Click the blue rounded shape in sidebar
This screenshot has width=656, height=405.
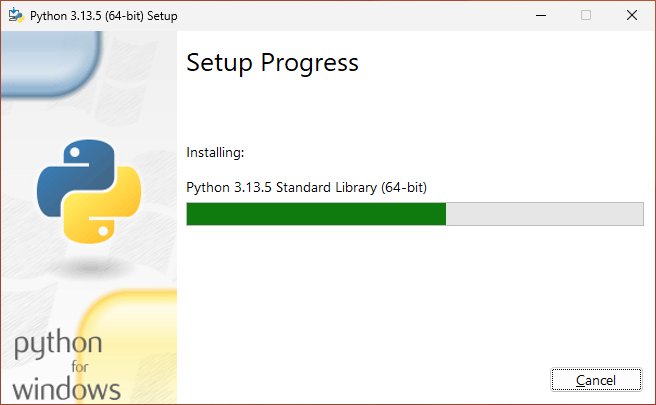click(x=49, y=63)
